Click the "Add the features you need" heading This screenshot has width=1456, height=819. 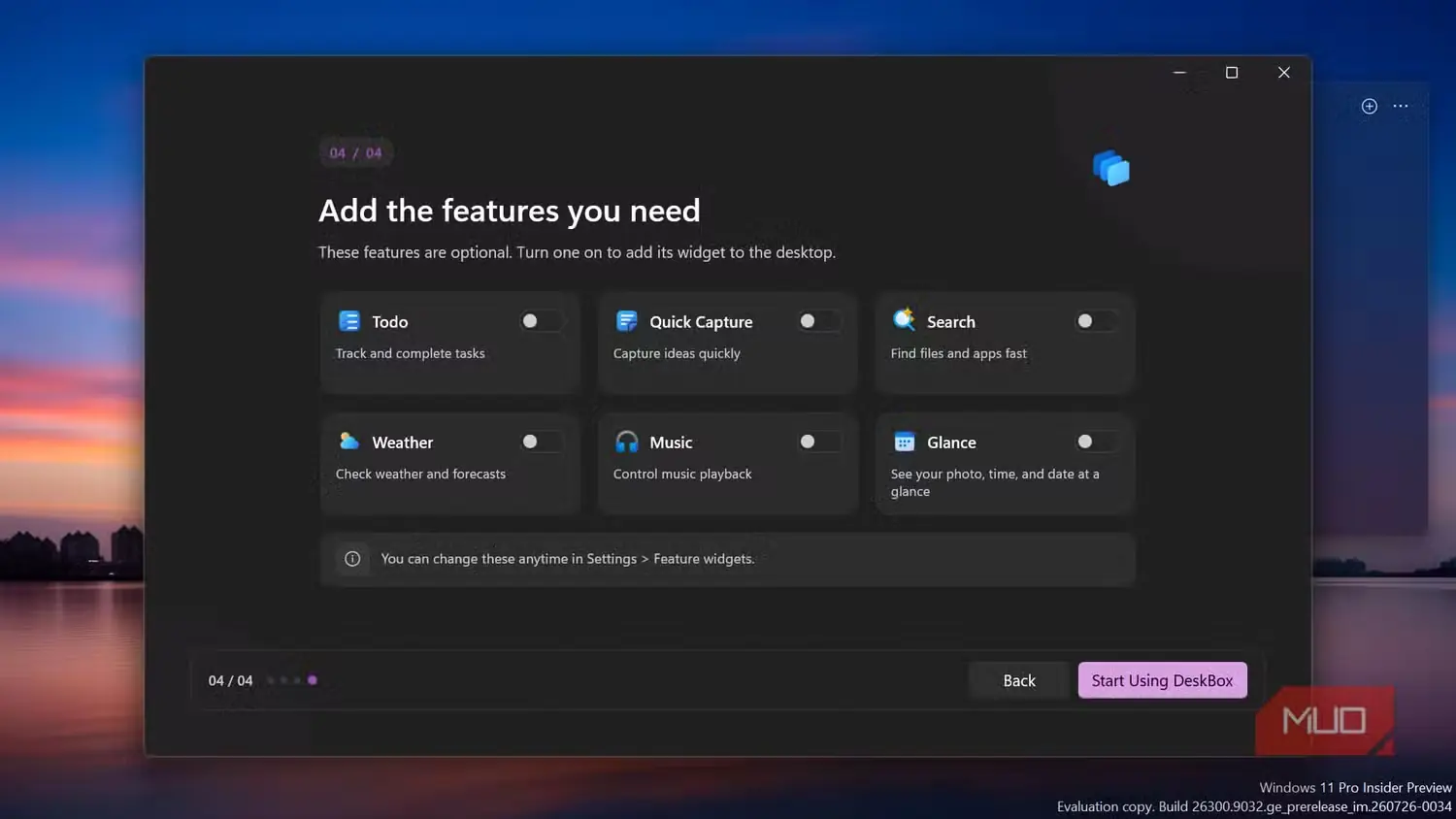[x=510, y=211]
